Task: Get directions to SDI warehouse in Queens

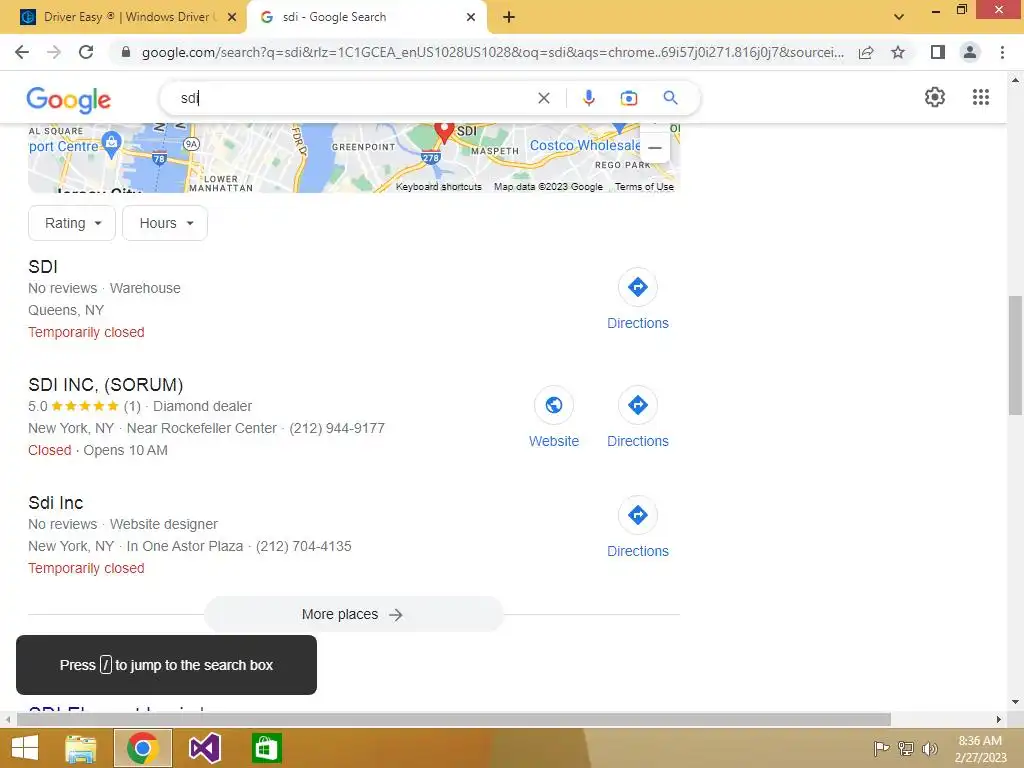Action: coord(637,299)
